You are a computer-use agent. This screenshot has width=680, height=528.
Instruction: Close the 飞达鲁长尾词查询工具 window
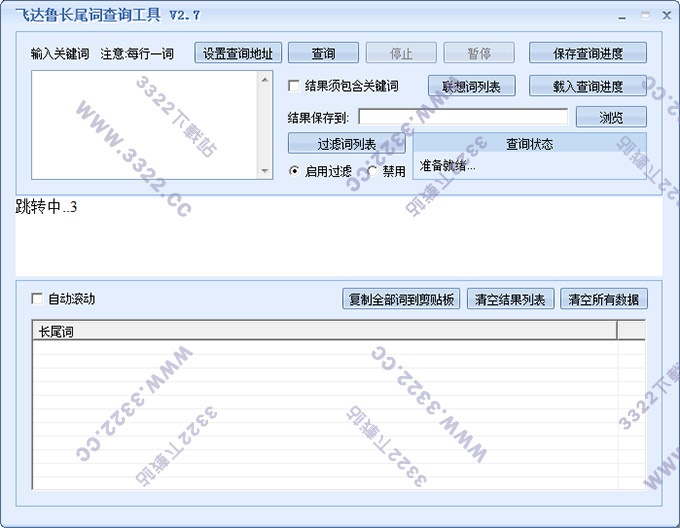tap(667, 16)
